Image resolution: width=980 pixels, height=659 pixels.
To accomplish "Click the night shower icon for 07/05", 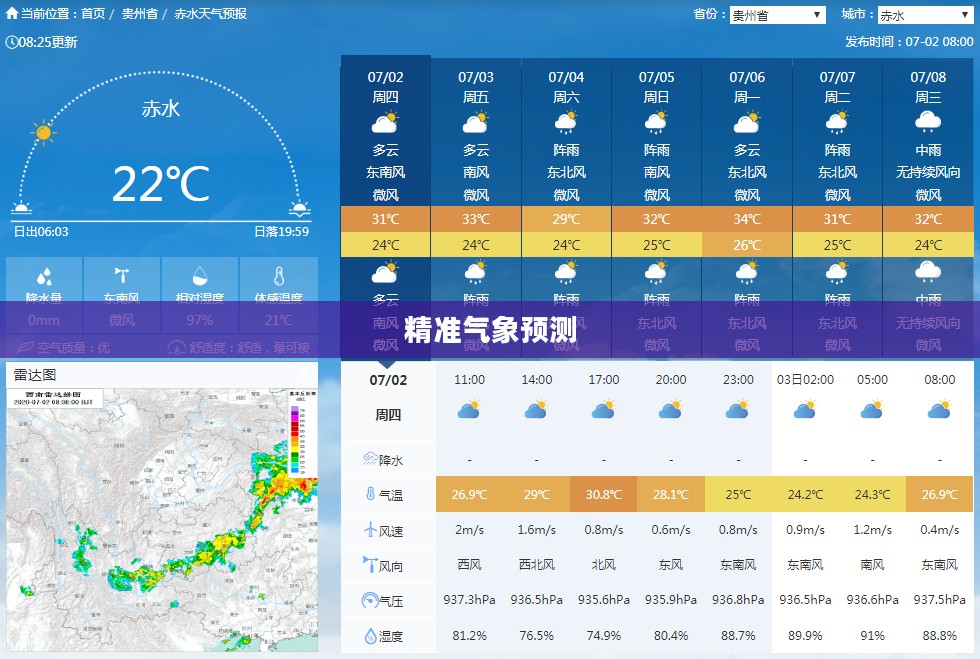I will 656,273.
